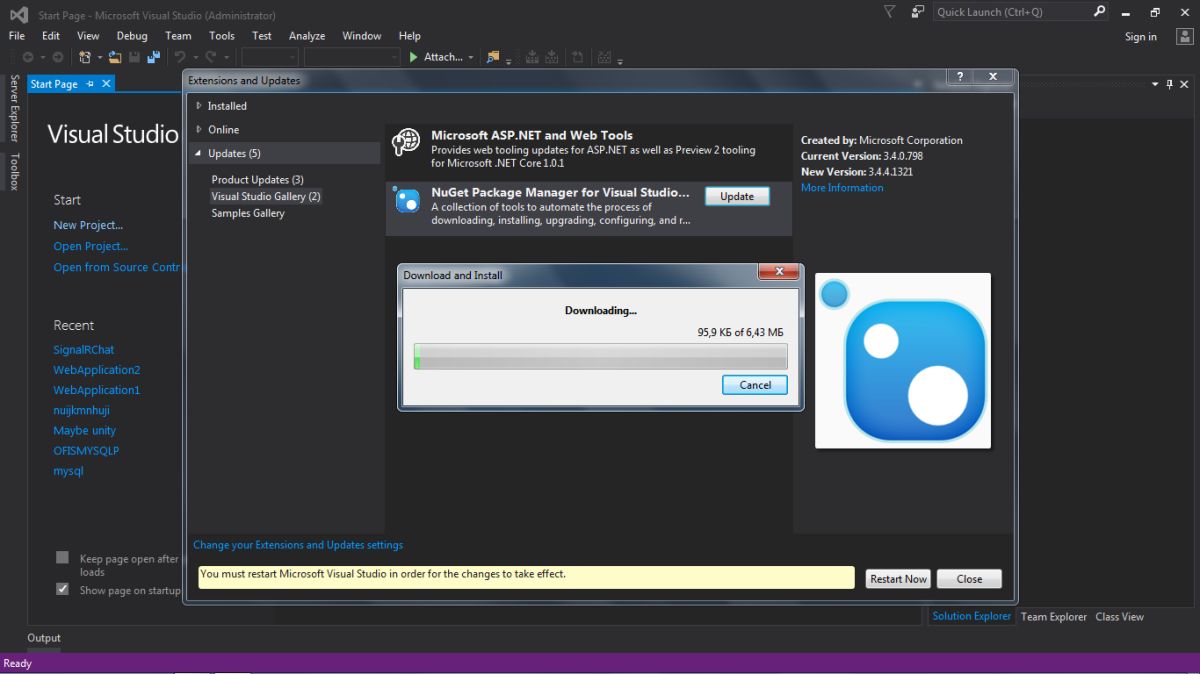Select Product Updates (3) in tree
Image resolution: width=1200 pixels, height=674 pixels.
tap(257, 179)
